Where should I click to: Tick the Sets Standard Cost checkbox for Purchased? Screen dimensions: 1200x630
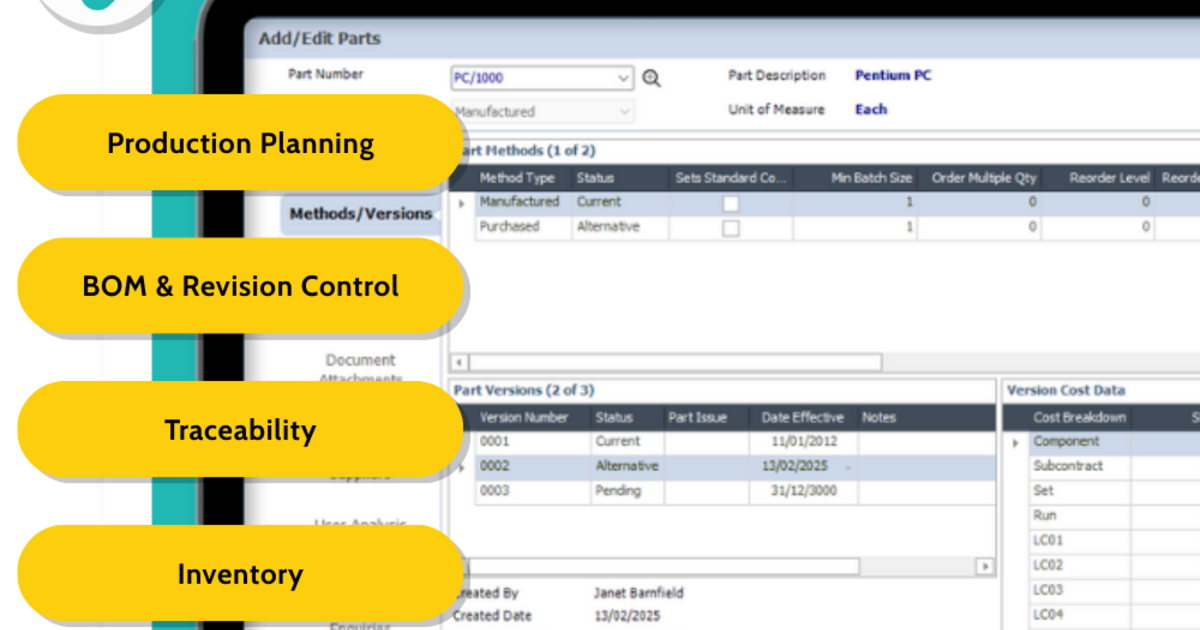coord(731,228)
